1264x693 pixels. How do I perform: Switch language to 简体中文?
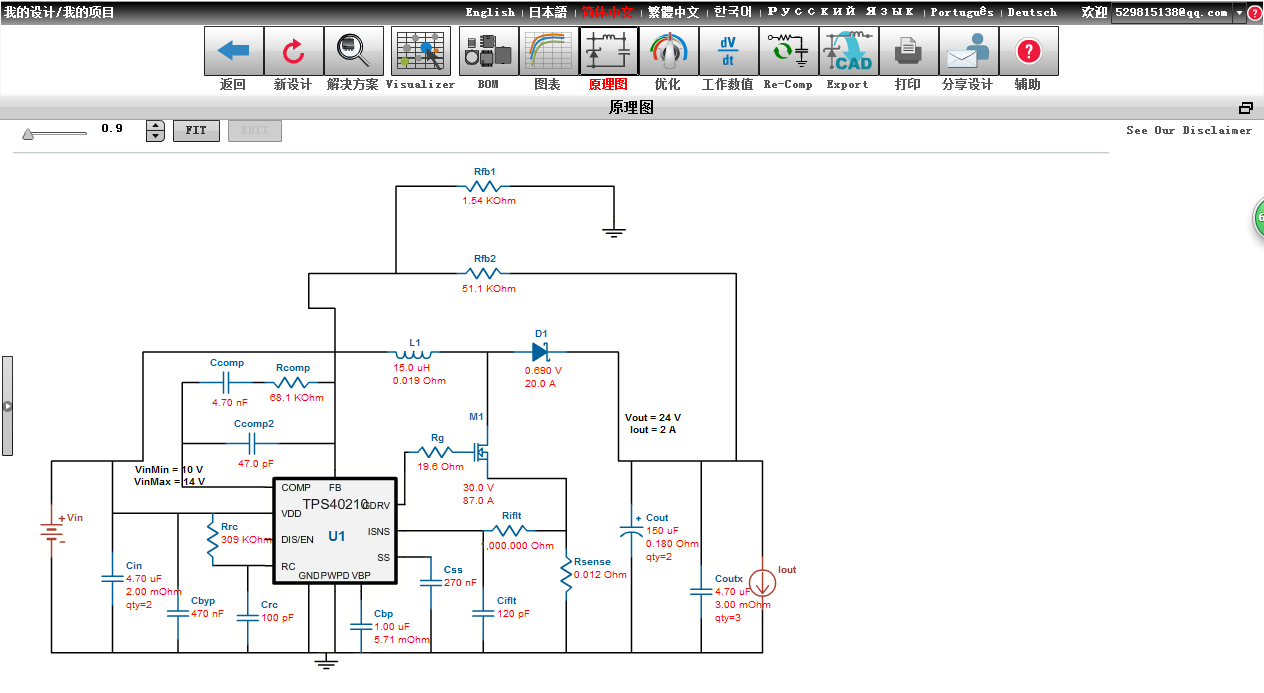point(608,12)
